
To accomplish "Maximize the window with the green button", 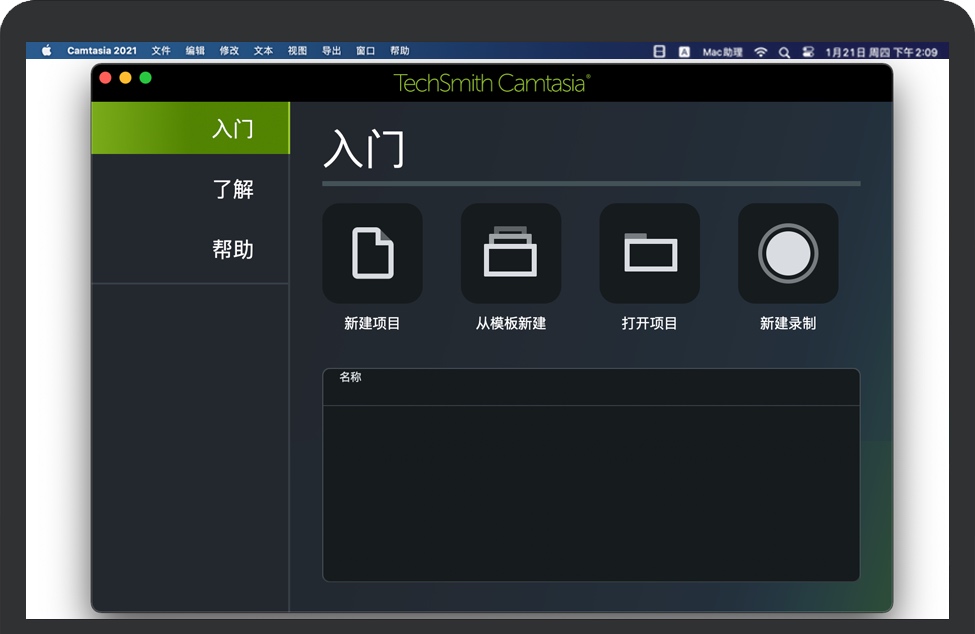I will pyautogui.click(x=146, y=78).
